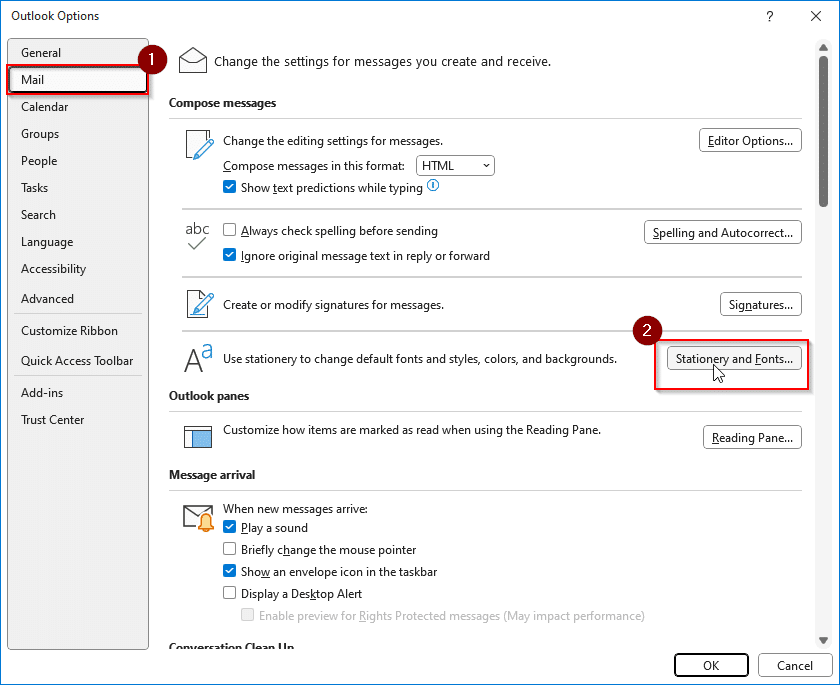Image resolution: width=840 pixels, height=685 pixels.
Task: Open the compose message format HTML dropdown
Action: [x=455, y=165]
